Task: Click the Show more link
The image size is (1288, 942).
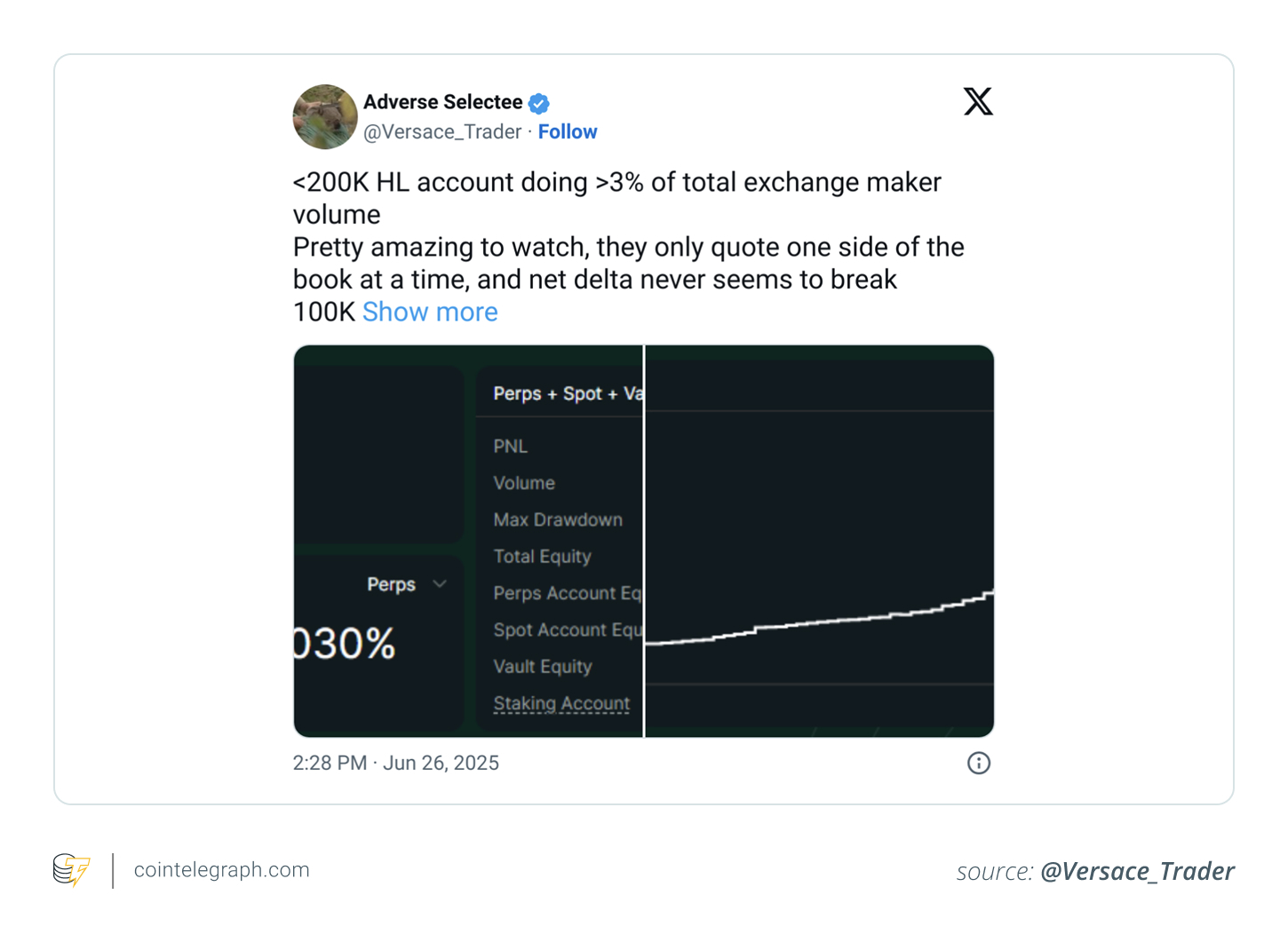Action: pyautogui.click(x=430, y=312)
